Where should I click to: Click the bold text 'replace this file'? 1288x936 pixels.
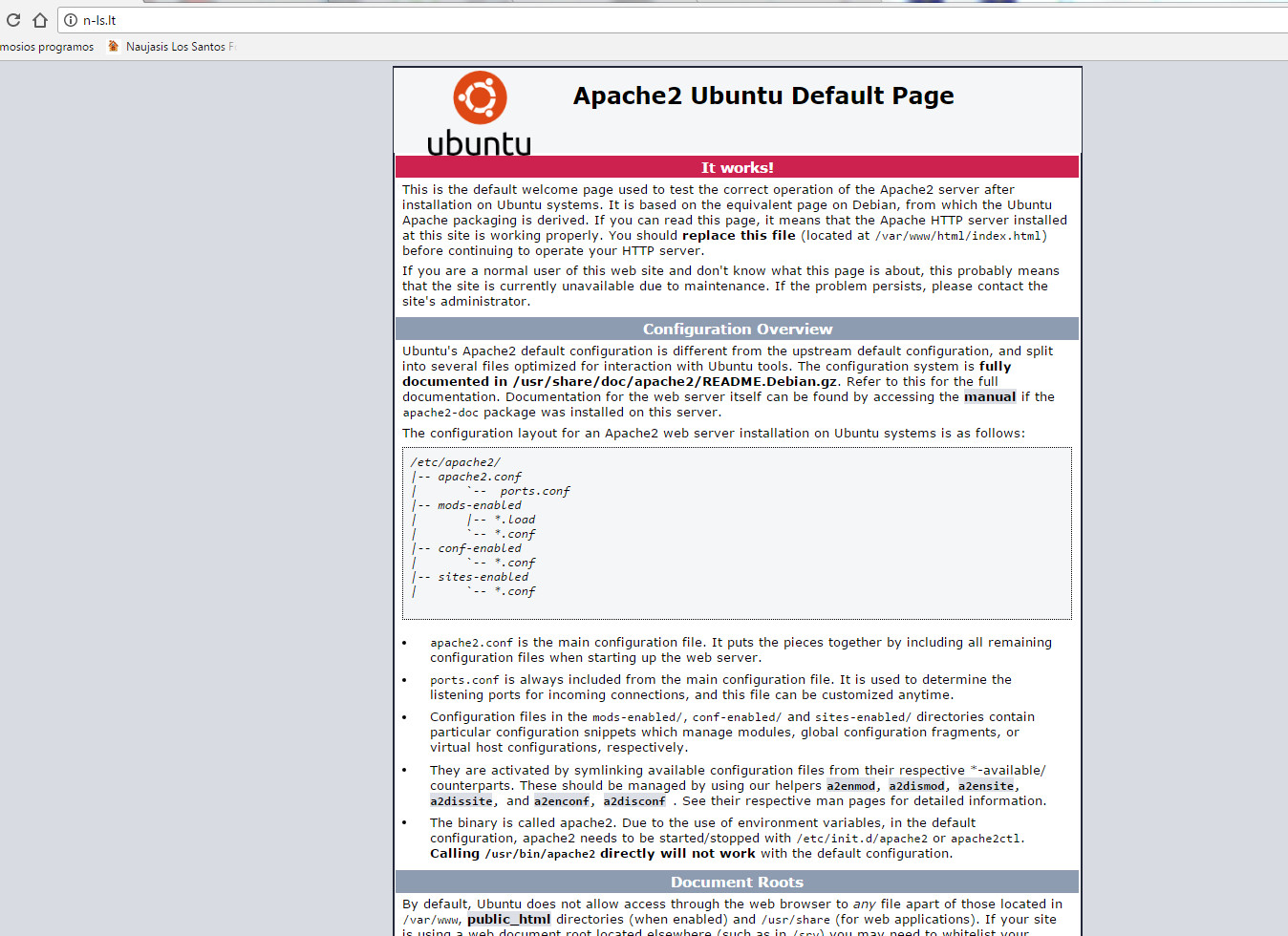[x=739, y=236]
